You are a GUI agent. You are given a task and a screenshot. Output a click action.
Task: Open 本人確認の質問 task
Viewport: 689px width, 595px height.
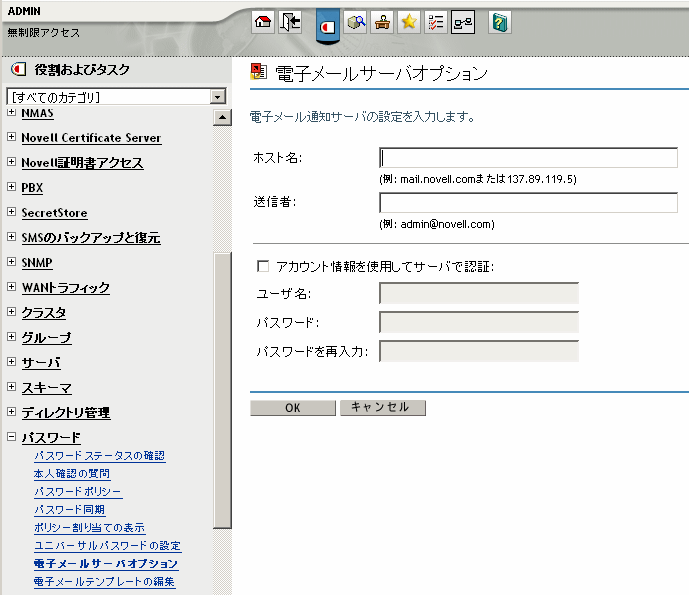(72, 474)
